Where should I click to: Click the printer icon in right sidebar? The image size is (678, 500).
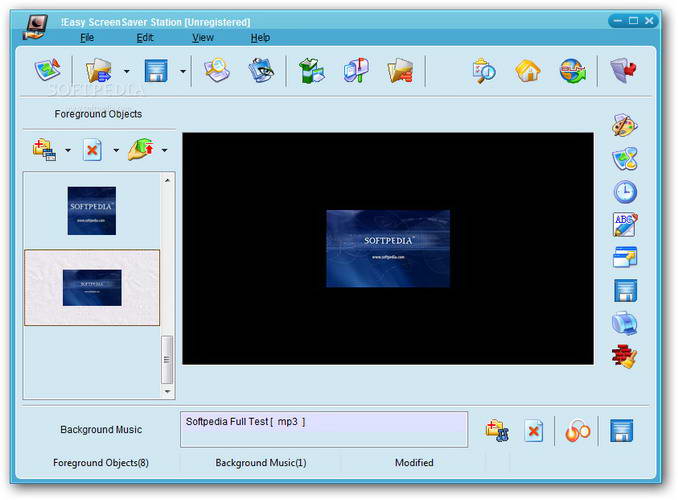pos(625,323)
